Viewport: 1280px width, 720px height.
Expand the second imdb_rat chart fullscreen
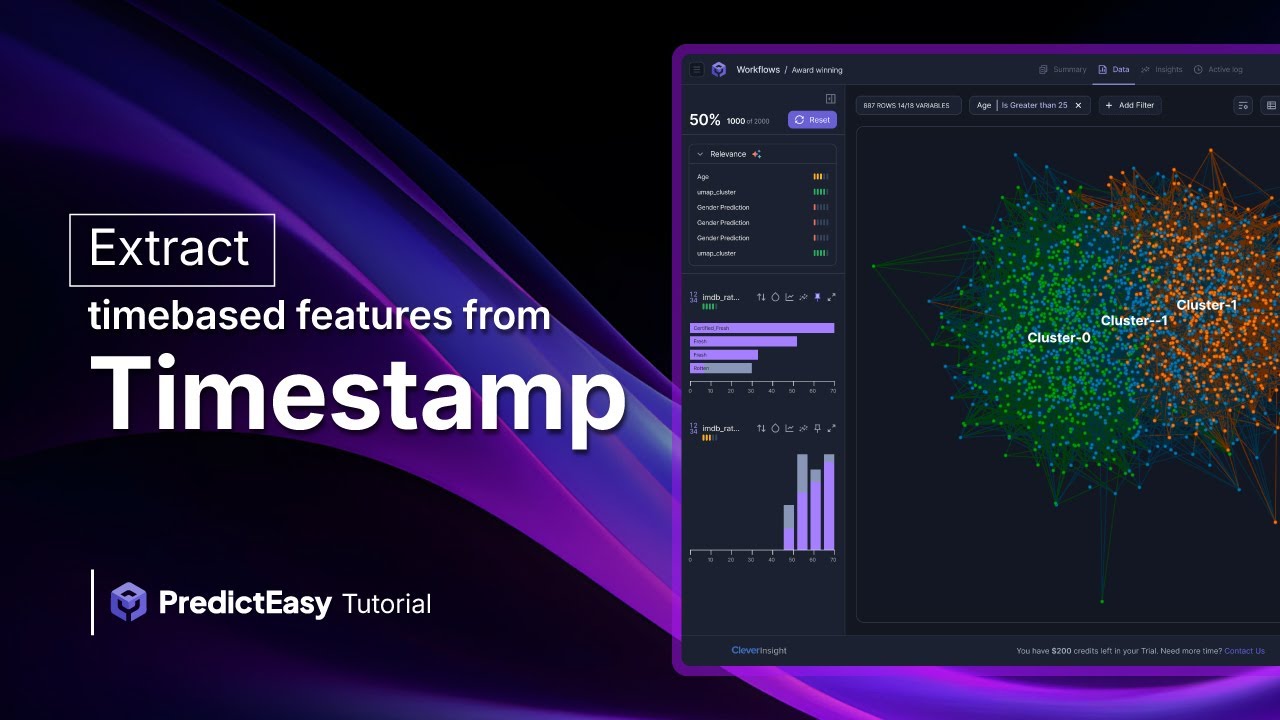[x=831, y=428]
